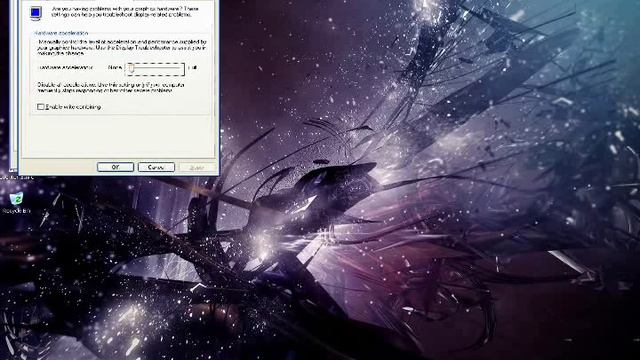
Task: Click the Cancel button in the dialog
Action: tap(156, 167)
